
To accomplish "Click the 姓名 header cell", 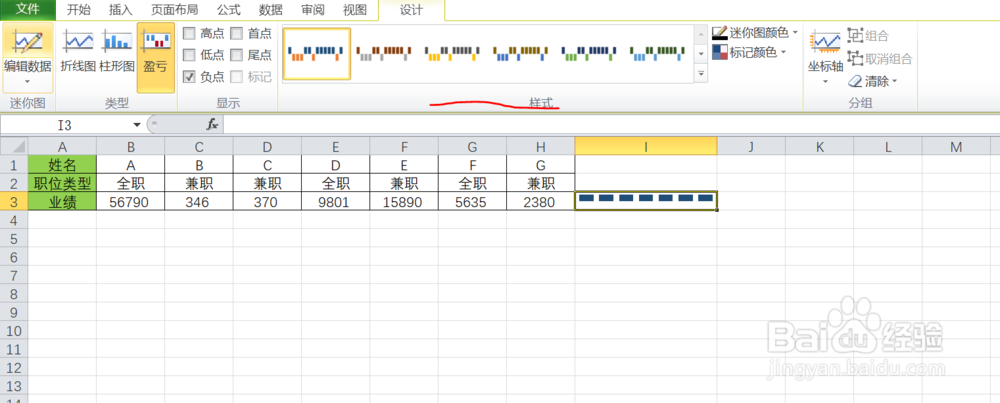I will (62, 165).
